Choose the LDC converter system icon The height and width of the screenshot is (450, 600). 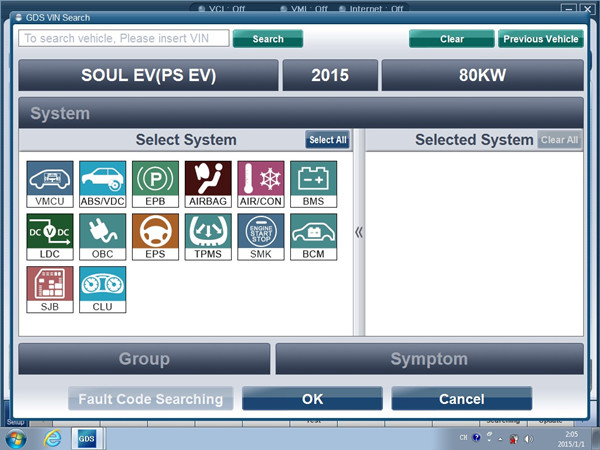click(50, 237)
